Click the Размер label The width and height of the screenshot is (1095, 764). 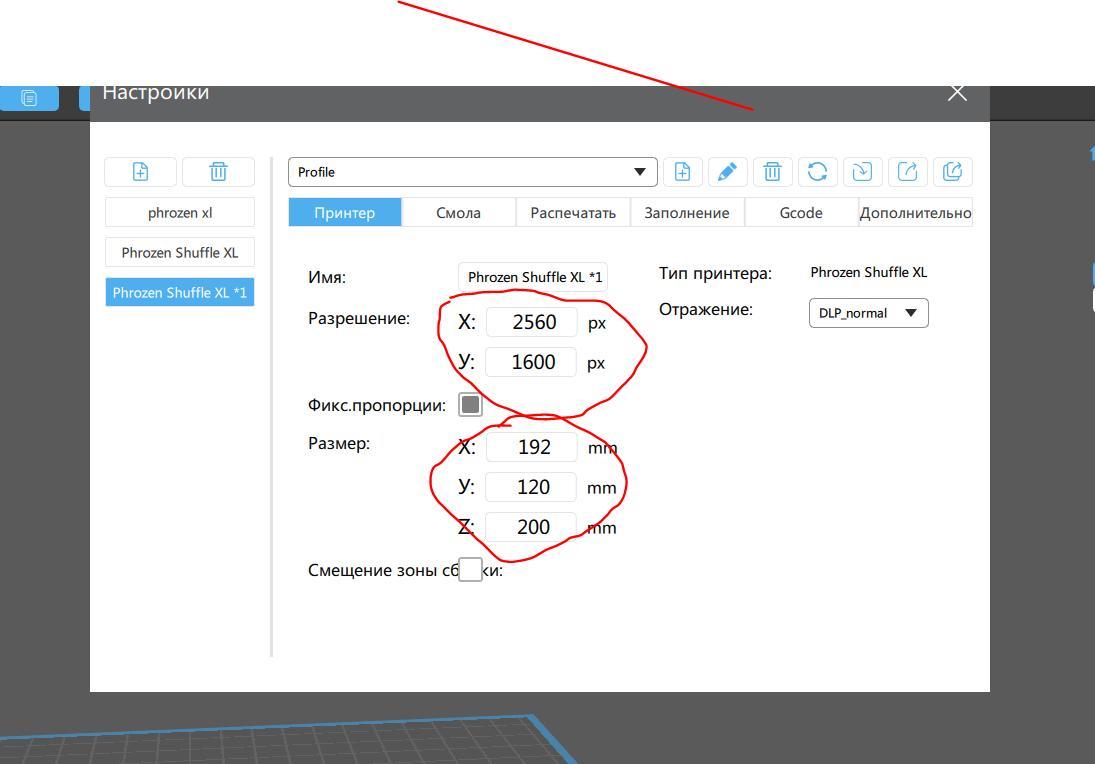[339, 443]
